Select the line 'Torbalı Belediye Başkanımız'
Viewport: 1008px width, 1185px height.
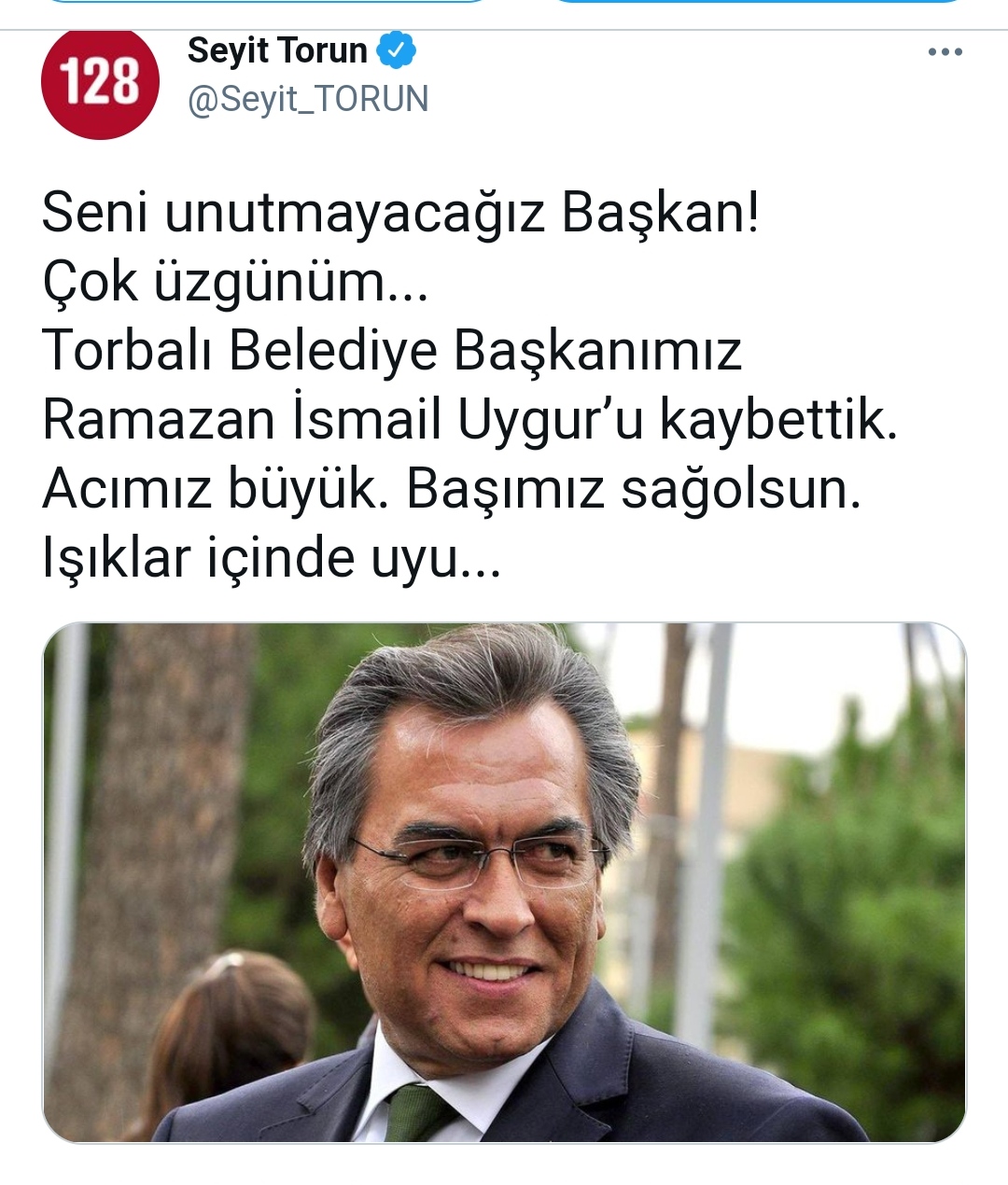tap(392, 352)
